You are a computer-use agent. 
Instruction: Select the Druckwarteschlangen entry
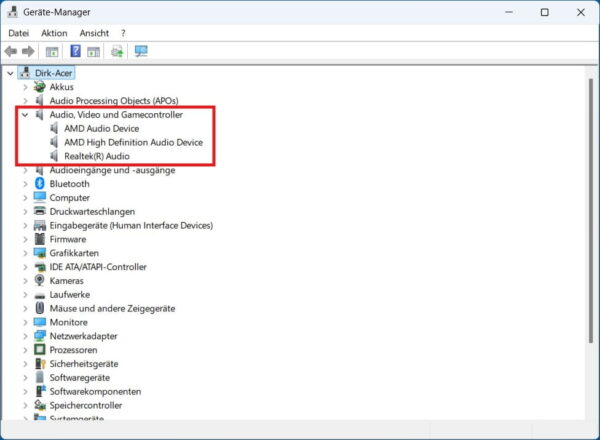[x=92, y=212]
